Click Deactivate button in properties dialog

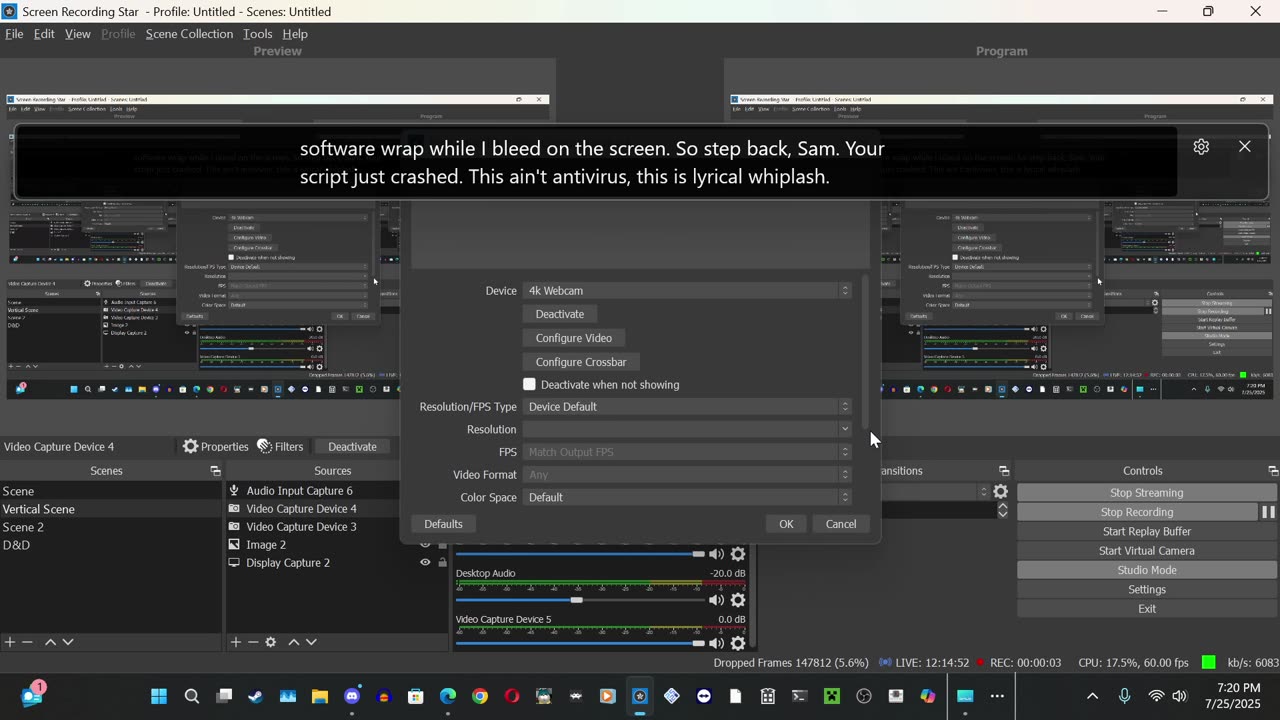pyautogui.click(x=560, y=314)
